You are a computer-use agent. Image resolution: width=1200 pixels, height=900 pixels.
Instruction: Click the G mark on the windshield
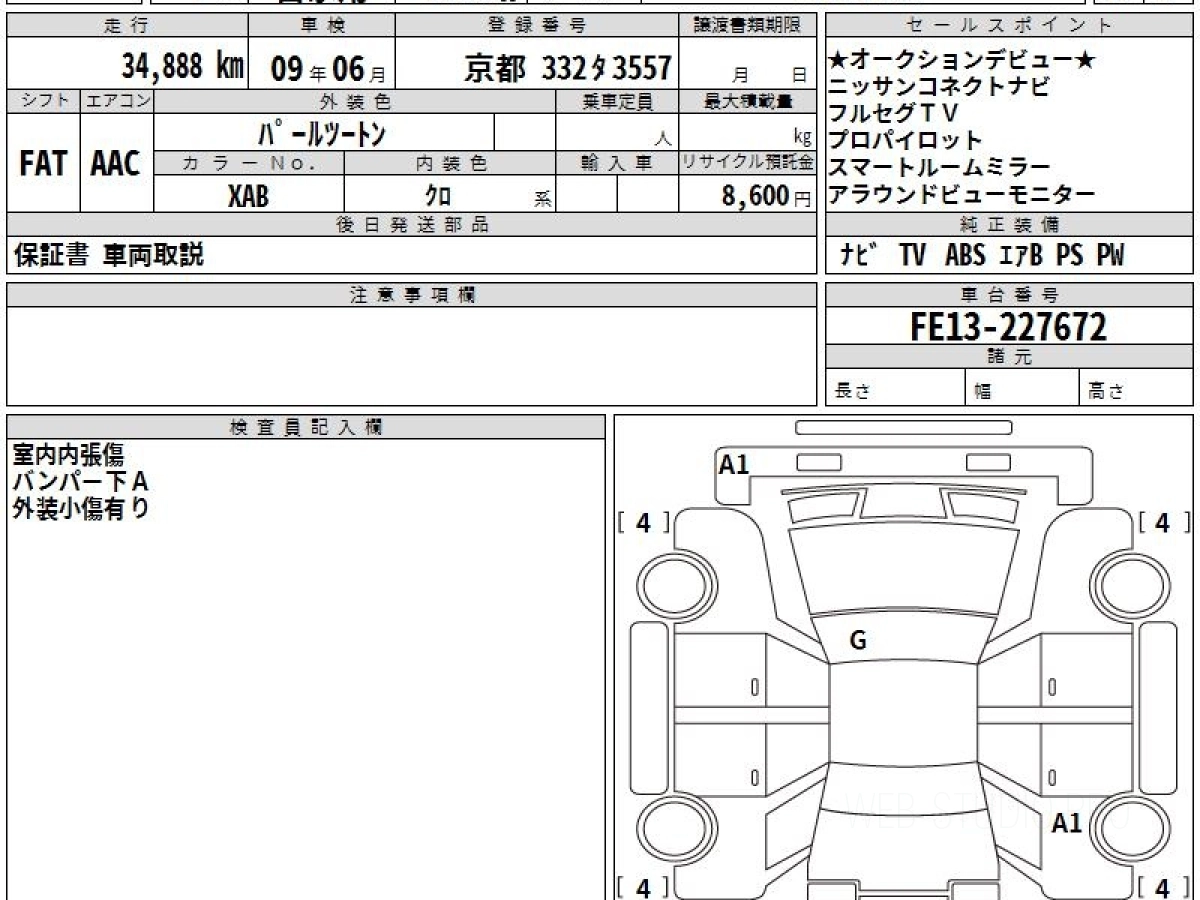point(857,642)
